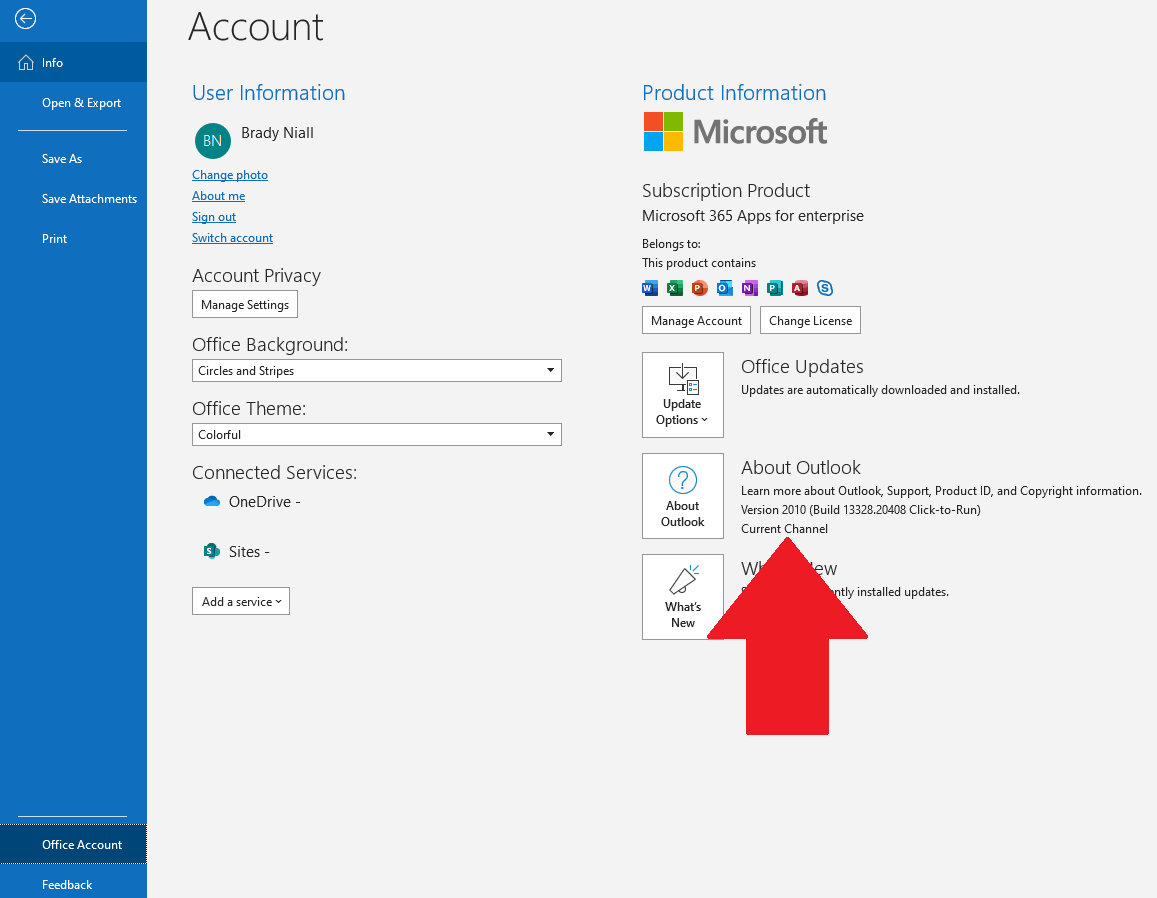The height and width of the screenshot is (898, 1157).
Task: Click the Change License button
Action: point(810,320)
